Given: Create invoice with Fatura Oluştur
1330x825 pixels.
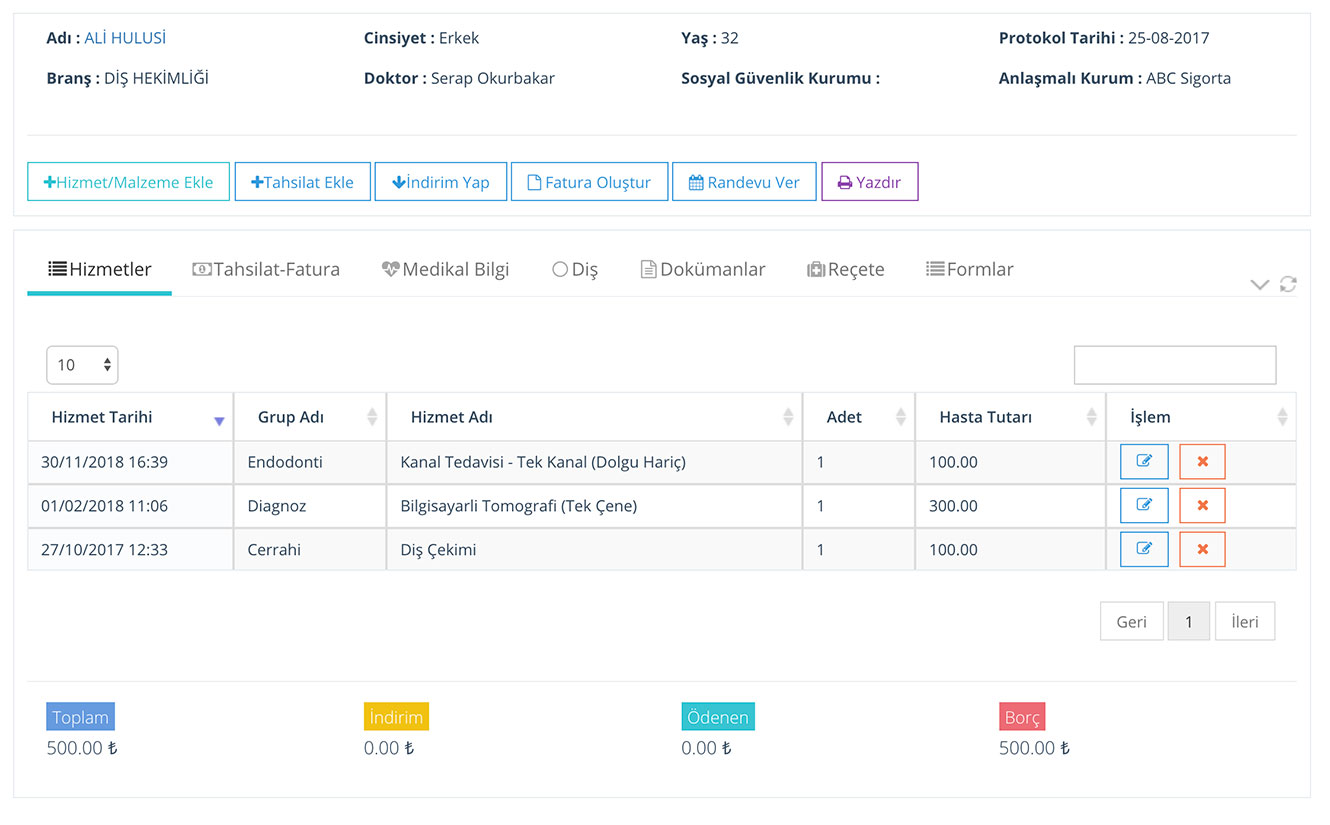Looking at the screenshot, I should point(589,182).
